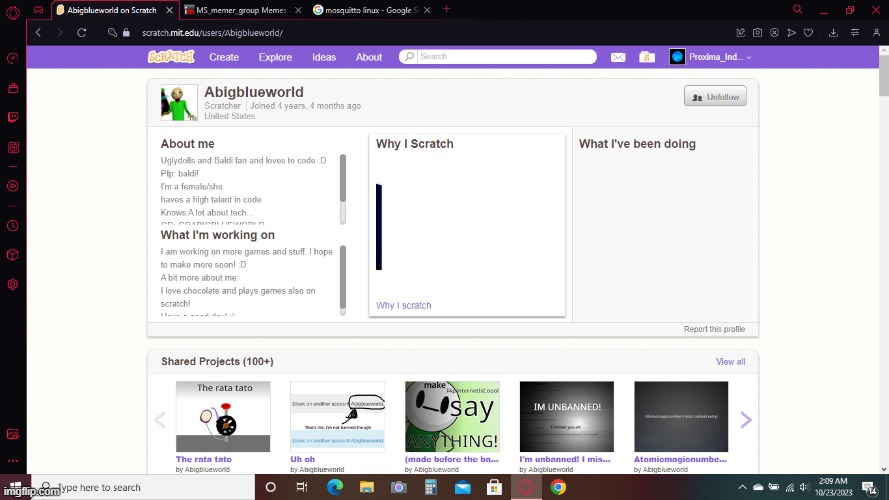Reload the Scratch profile page
Viewport: 889px width, 500px height.
[x=82, y=33]
